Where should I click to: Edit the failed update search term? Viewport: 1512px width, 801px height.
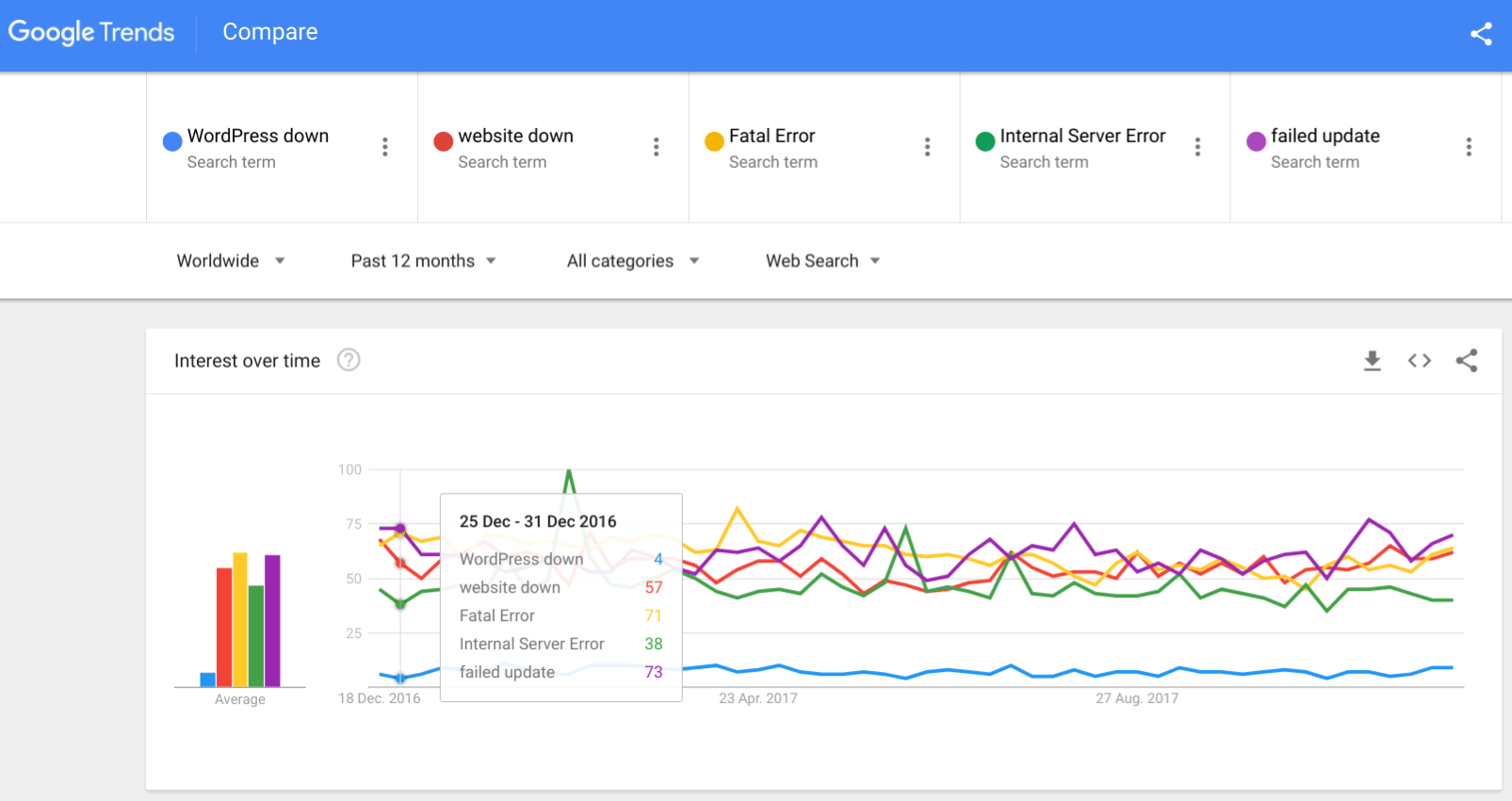click(1325, 136)
